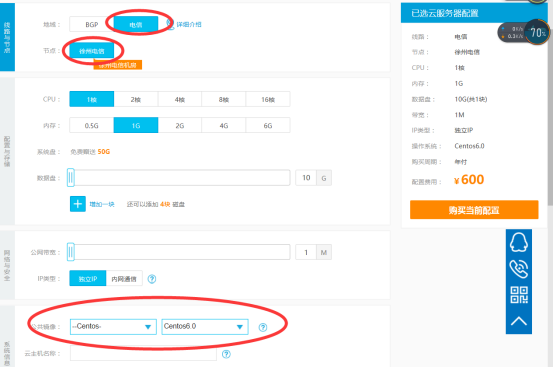The image size is (553, 367).
Task: Open QQ customer service penguin icon
Action: point(518,242)
